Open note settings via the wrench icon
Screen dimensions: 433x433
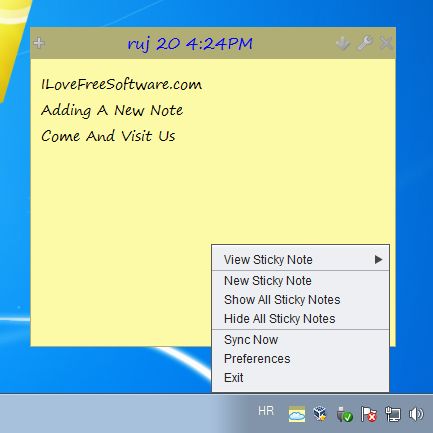pos(365,43)
